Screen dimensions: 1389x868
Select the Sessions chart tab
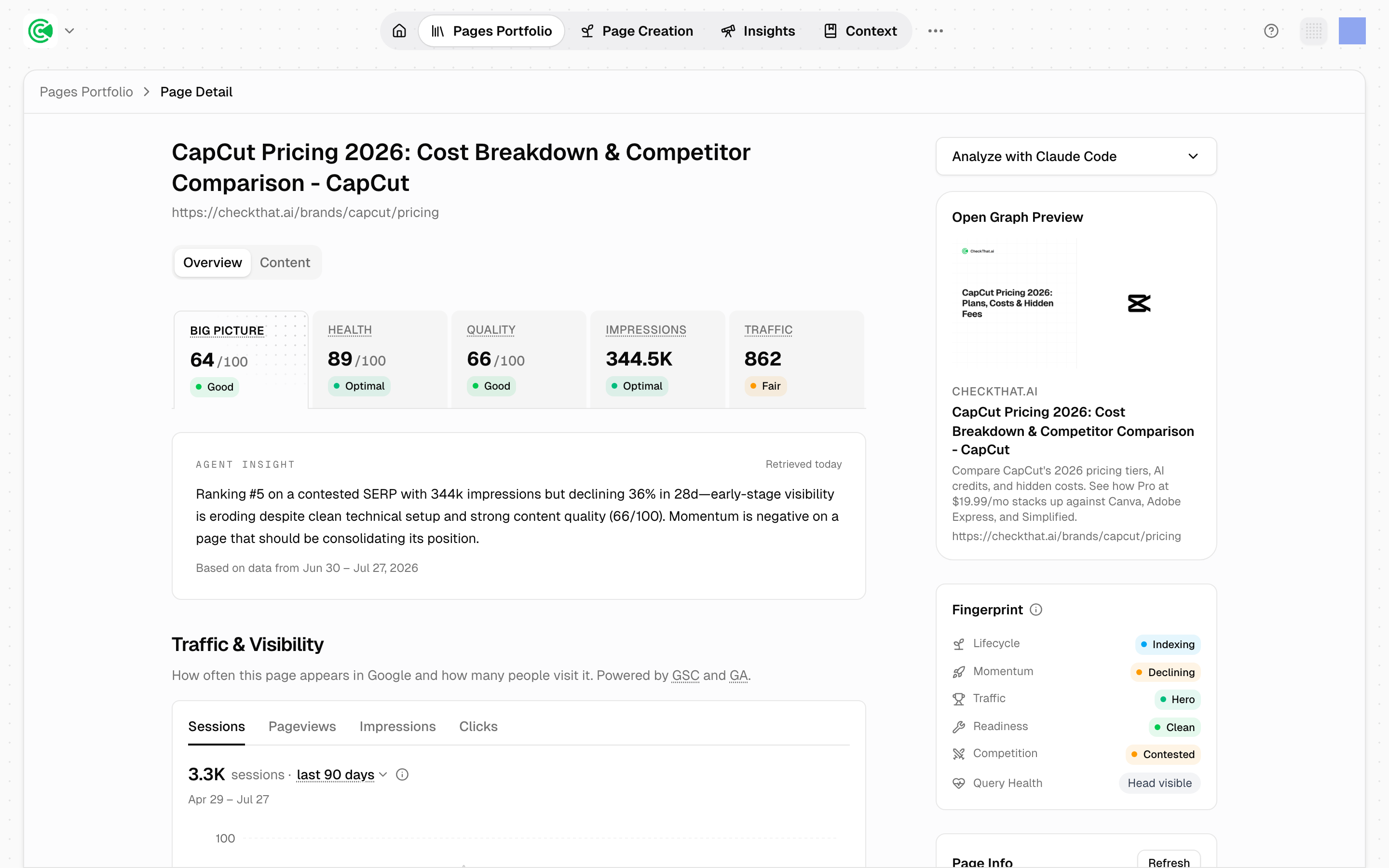(217, 727)
